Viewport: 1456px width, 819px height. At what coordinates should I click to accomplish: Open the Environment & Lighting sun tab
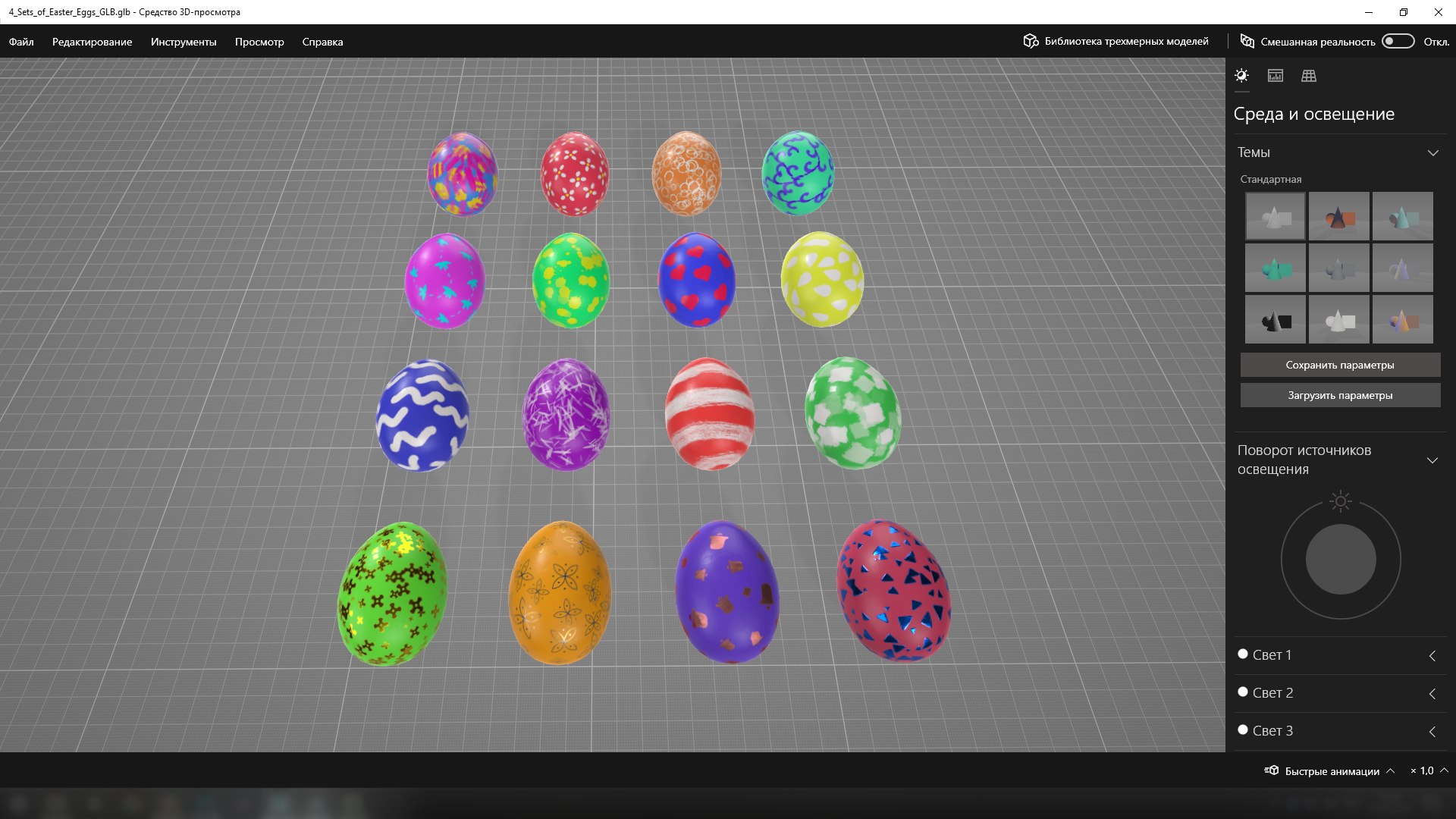click(1241, 76)
